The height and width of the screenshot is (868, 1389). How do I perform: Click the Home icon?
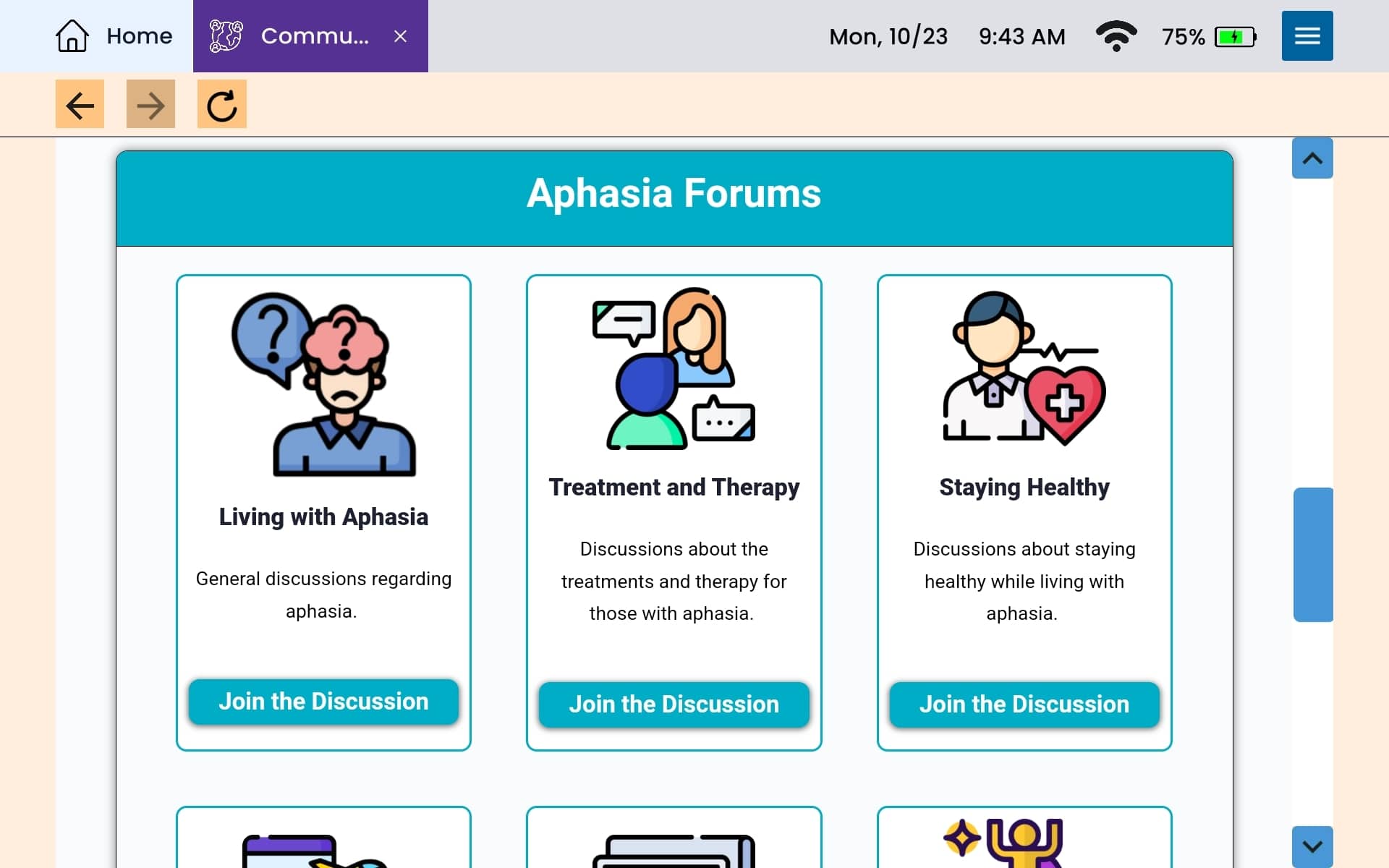(72, 35)
